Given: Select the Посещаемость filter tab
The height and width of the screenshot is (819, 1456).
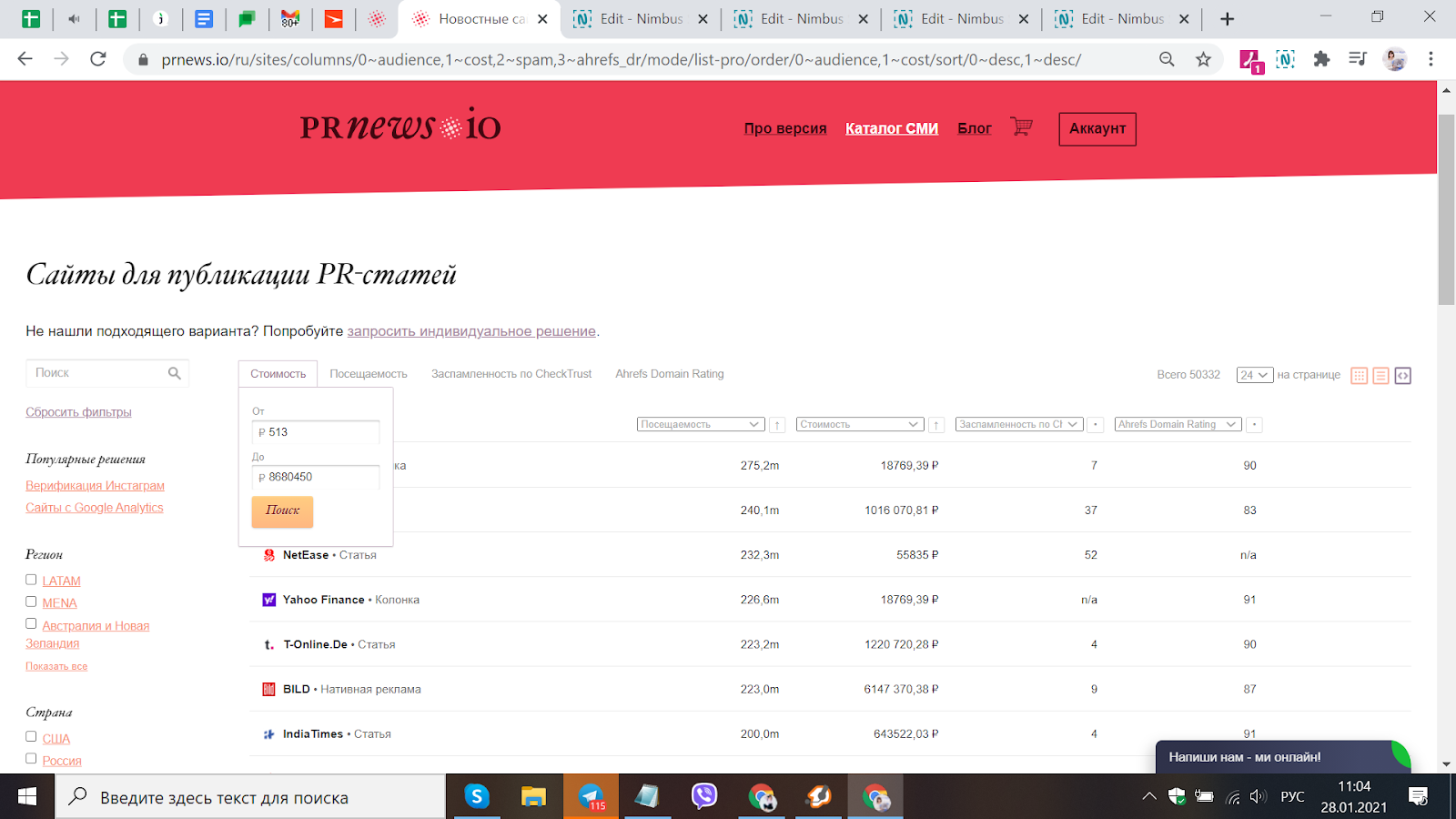Looking at the screenshot, I should point(369,374).
